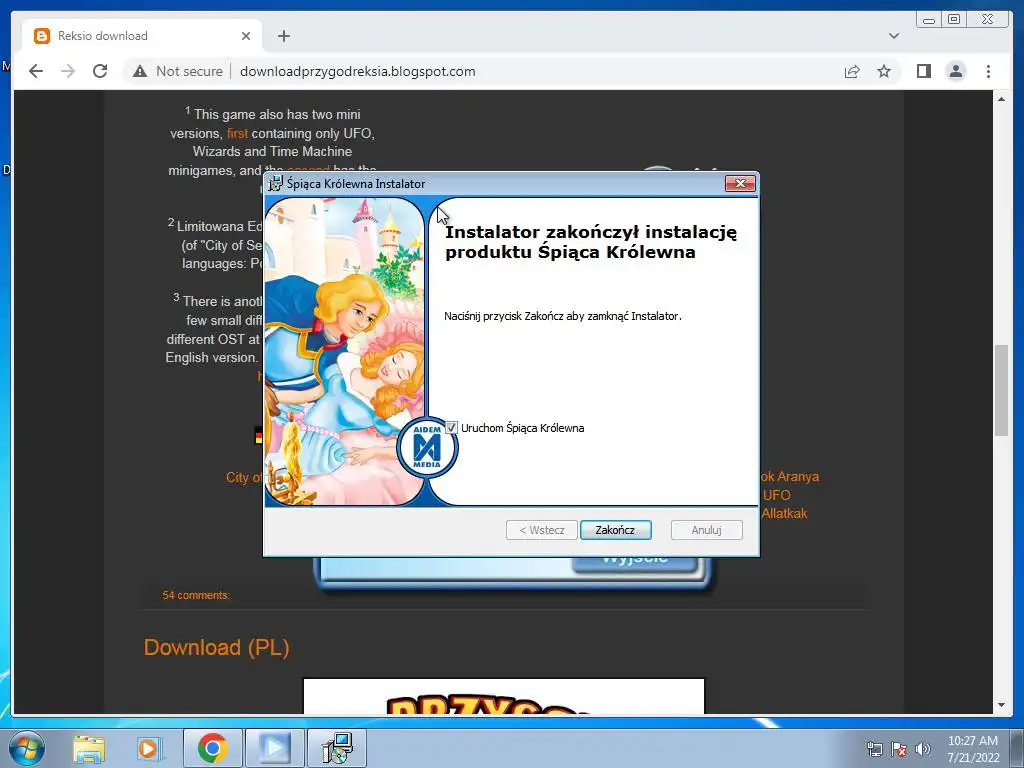Close the Śpiąca Królewna Instalator dialog

[740, 184]
